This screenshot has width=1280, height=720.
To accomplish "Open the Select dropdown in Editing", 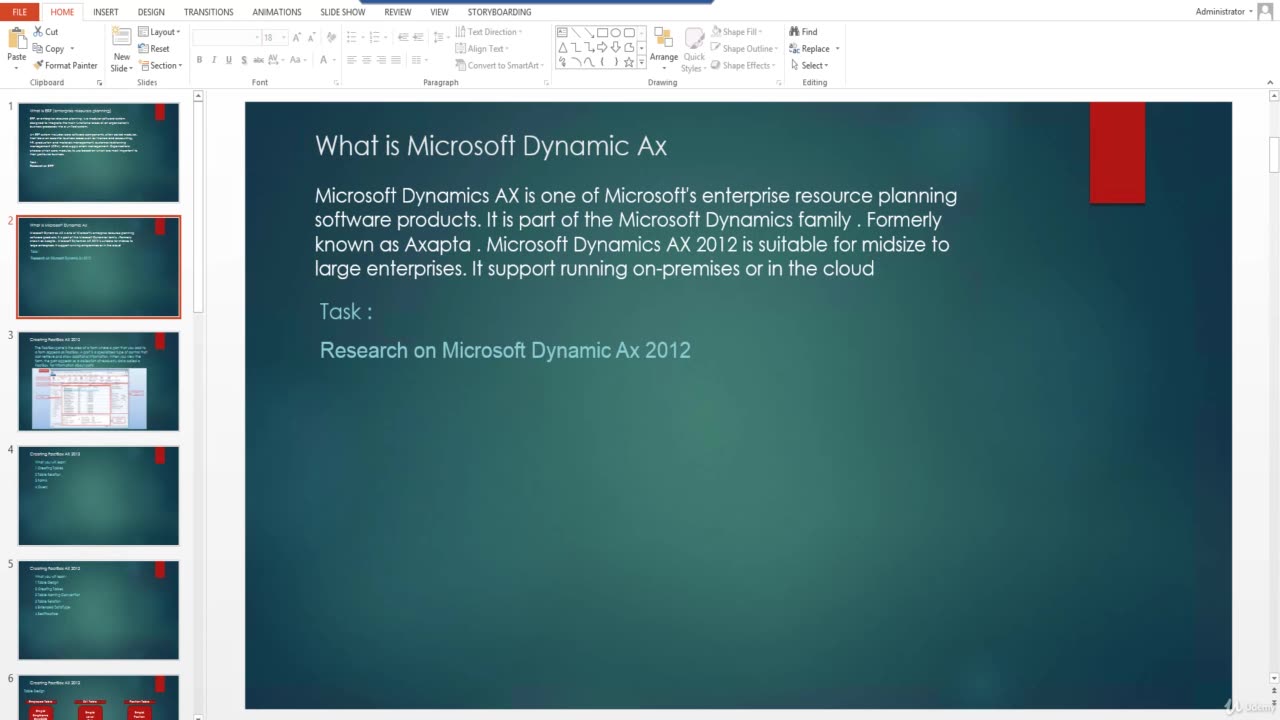I will click(x=810, y=65).
